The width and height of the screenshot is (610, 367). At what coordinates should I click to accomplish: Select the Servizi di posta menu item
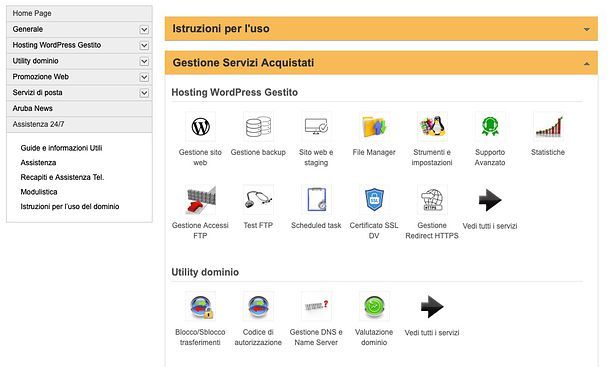tap(79, 93)
